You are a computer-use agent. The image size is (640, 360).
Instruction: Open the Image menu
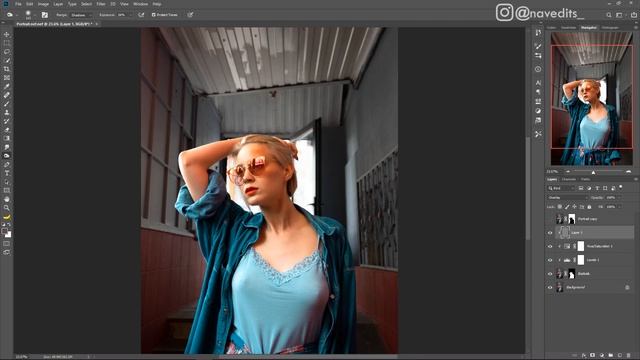point(43,4)
